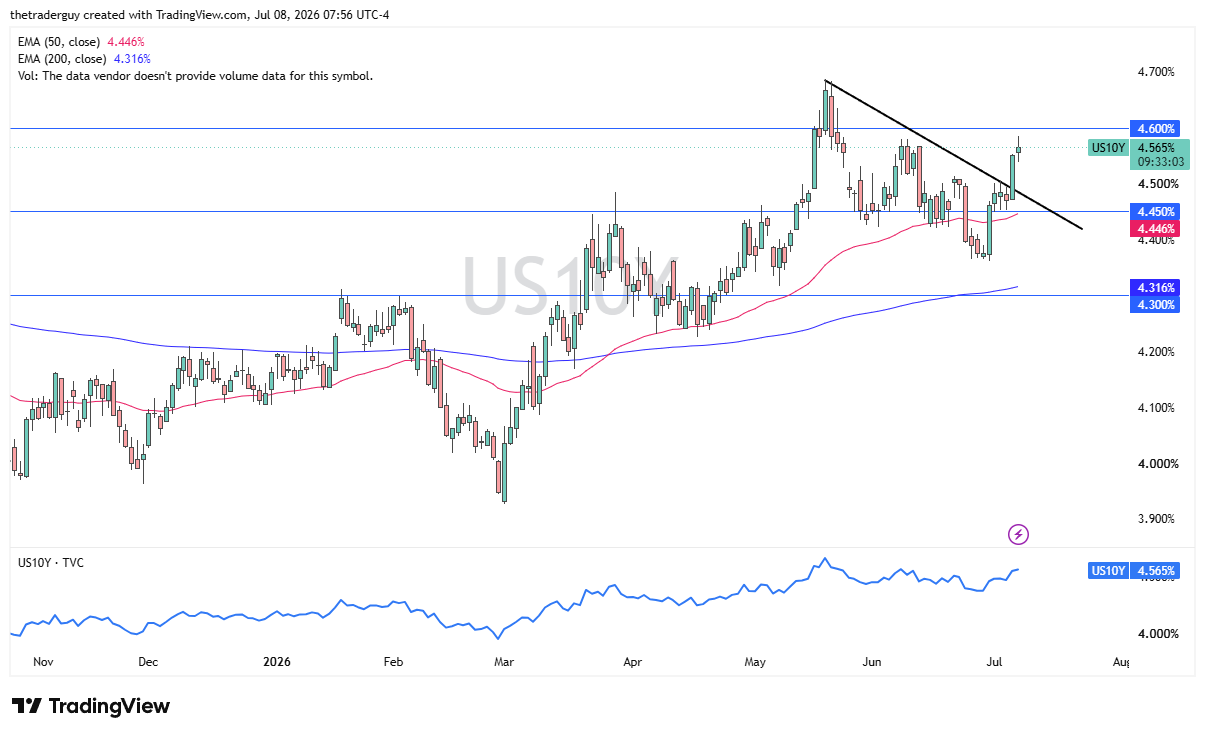Click the TradingView logo at bottom

click(x=91, y=706)
